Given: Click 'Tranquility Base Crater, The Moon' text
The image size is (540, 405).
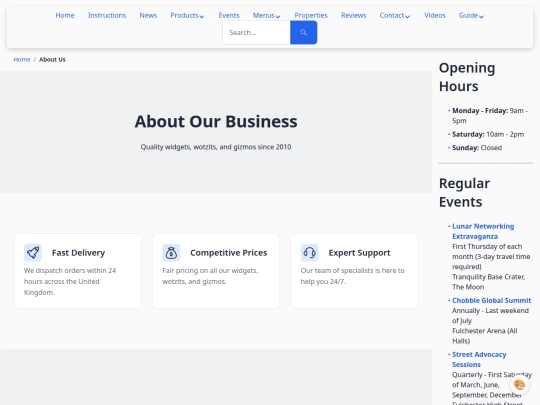Looking at the screenshot, I should pos(488,282).
